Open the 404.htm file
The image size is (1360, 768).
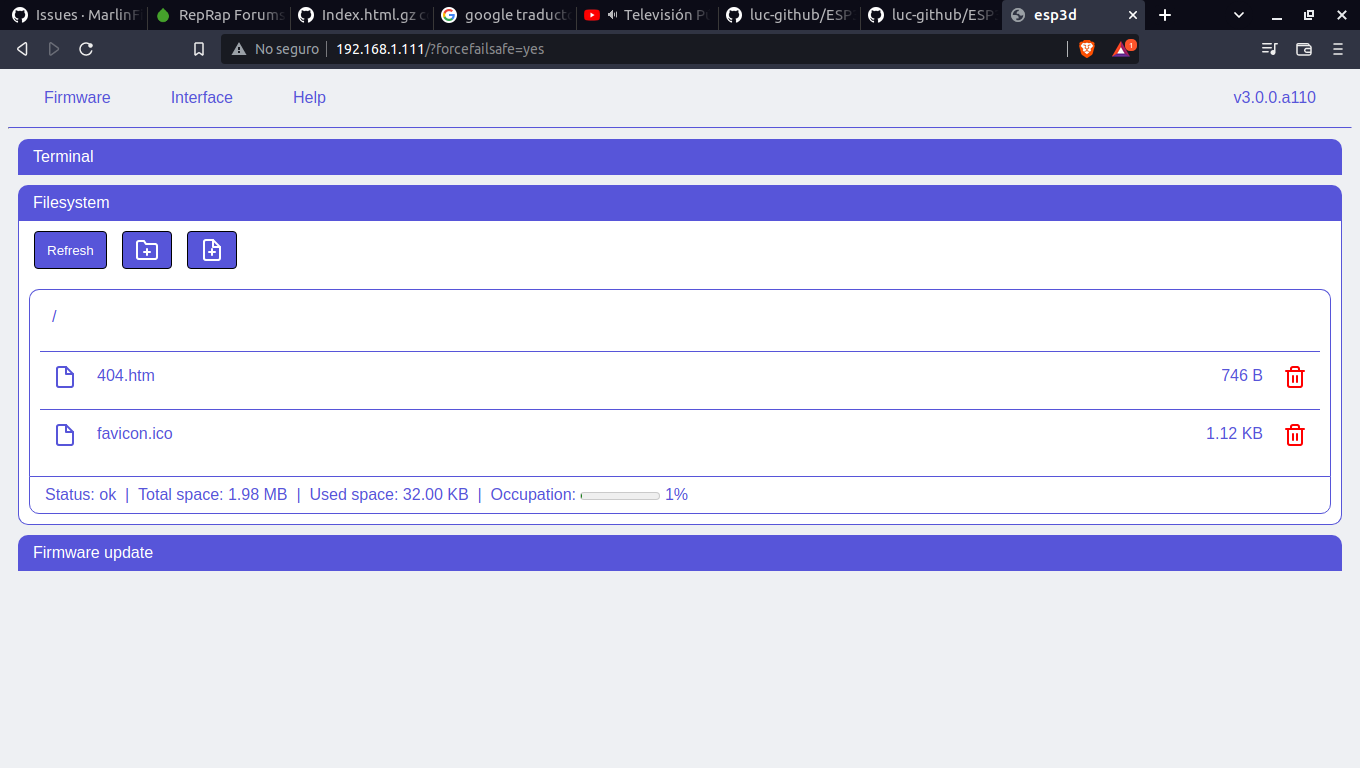coord(126,375)
